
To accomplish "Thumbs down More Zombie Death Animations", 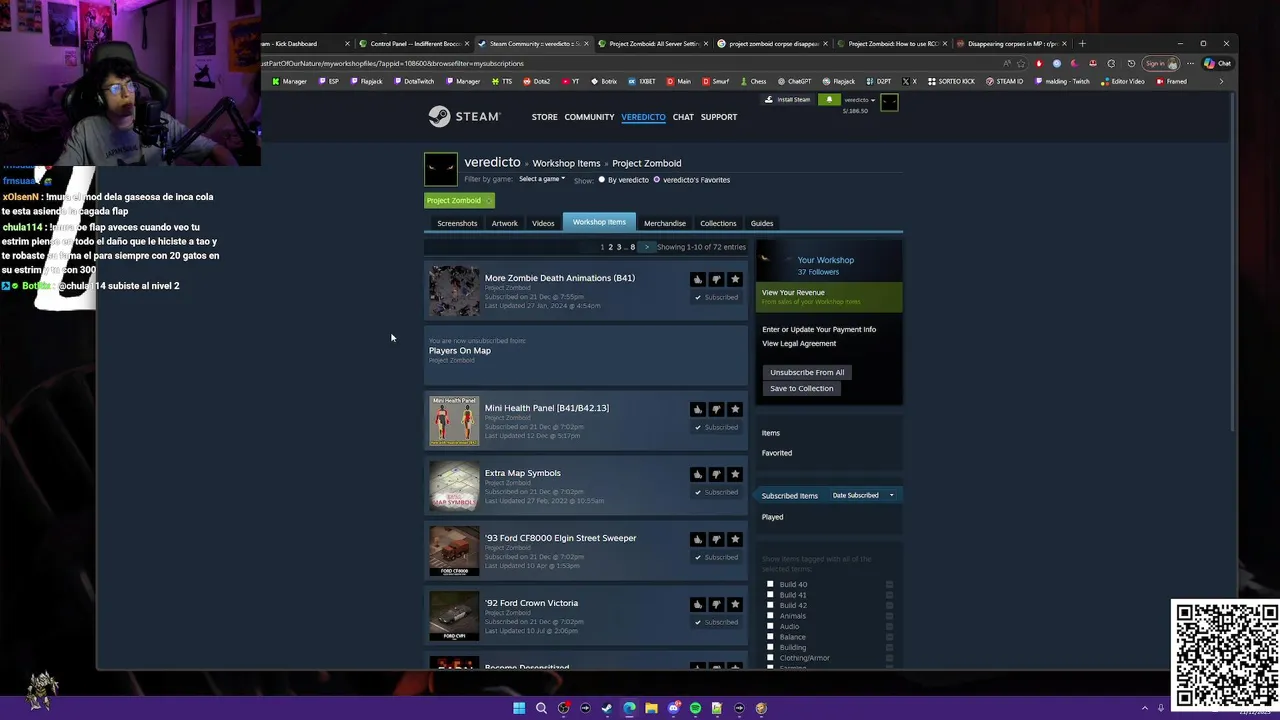I will (716, 279).
